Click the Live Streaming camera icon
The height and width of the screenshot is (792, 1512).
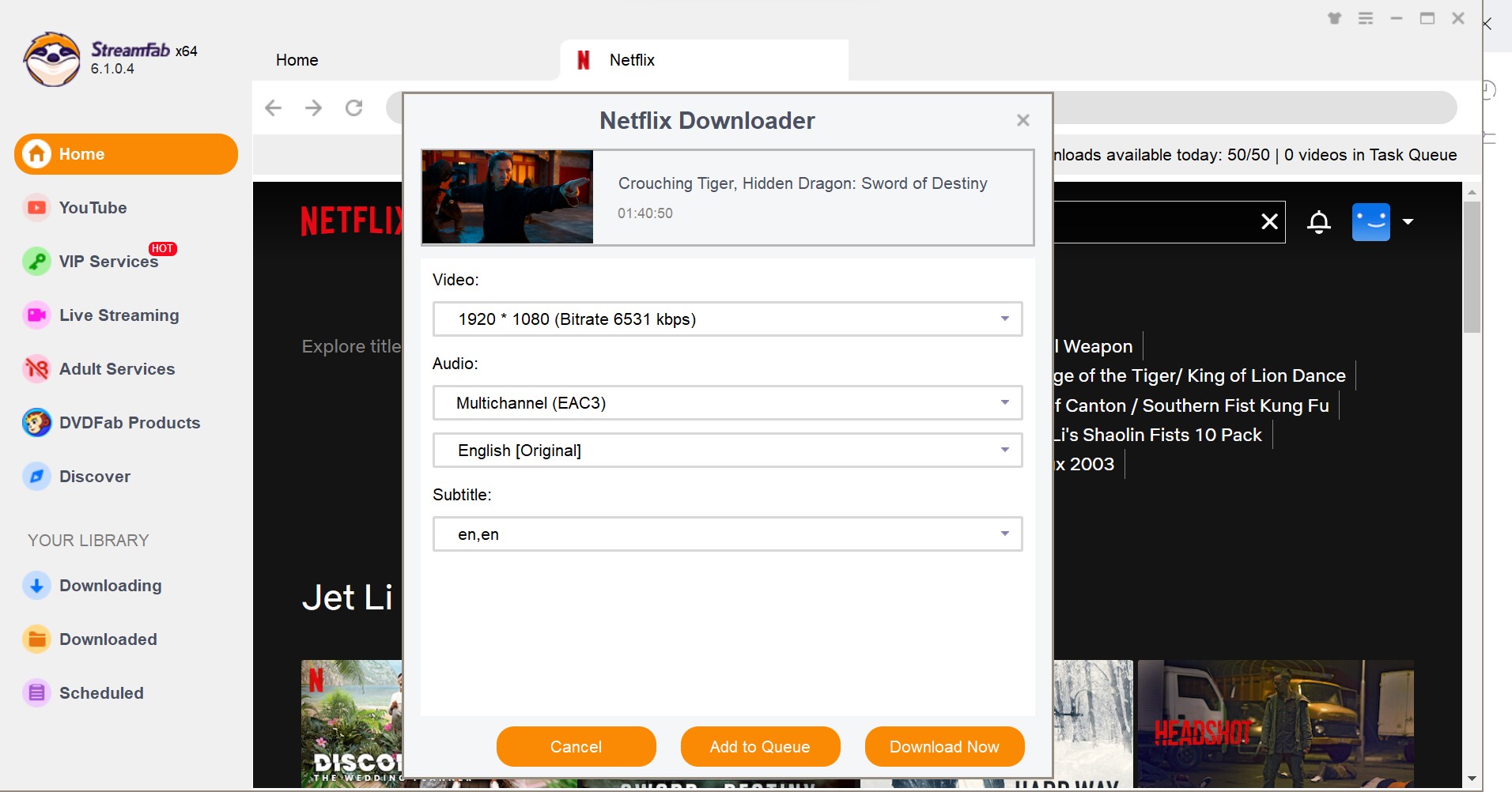(x=36, y=315)
